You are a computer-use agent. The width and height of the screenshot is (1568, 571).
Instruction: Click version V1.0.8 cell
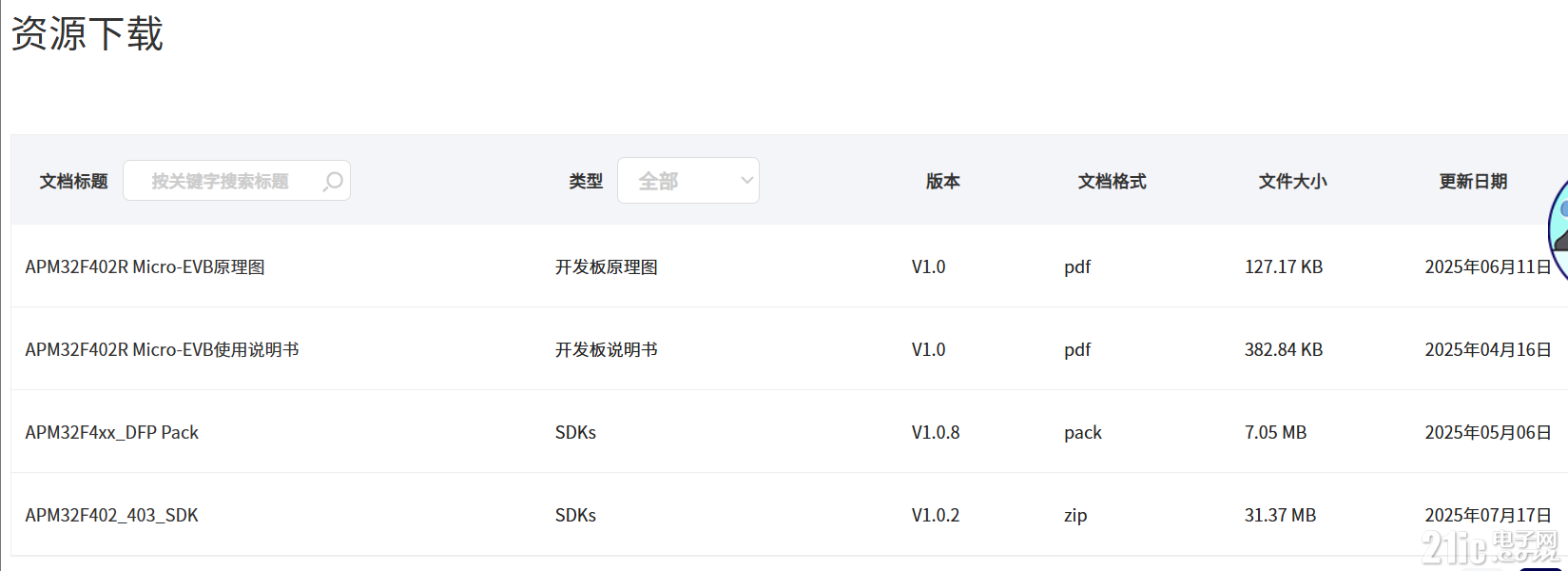(936, 433)
